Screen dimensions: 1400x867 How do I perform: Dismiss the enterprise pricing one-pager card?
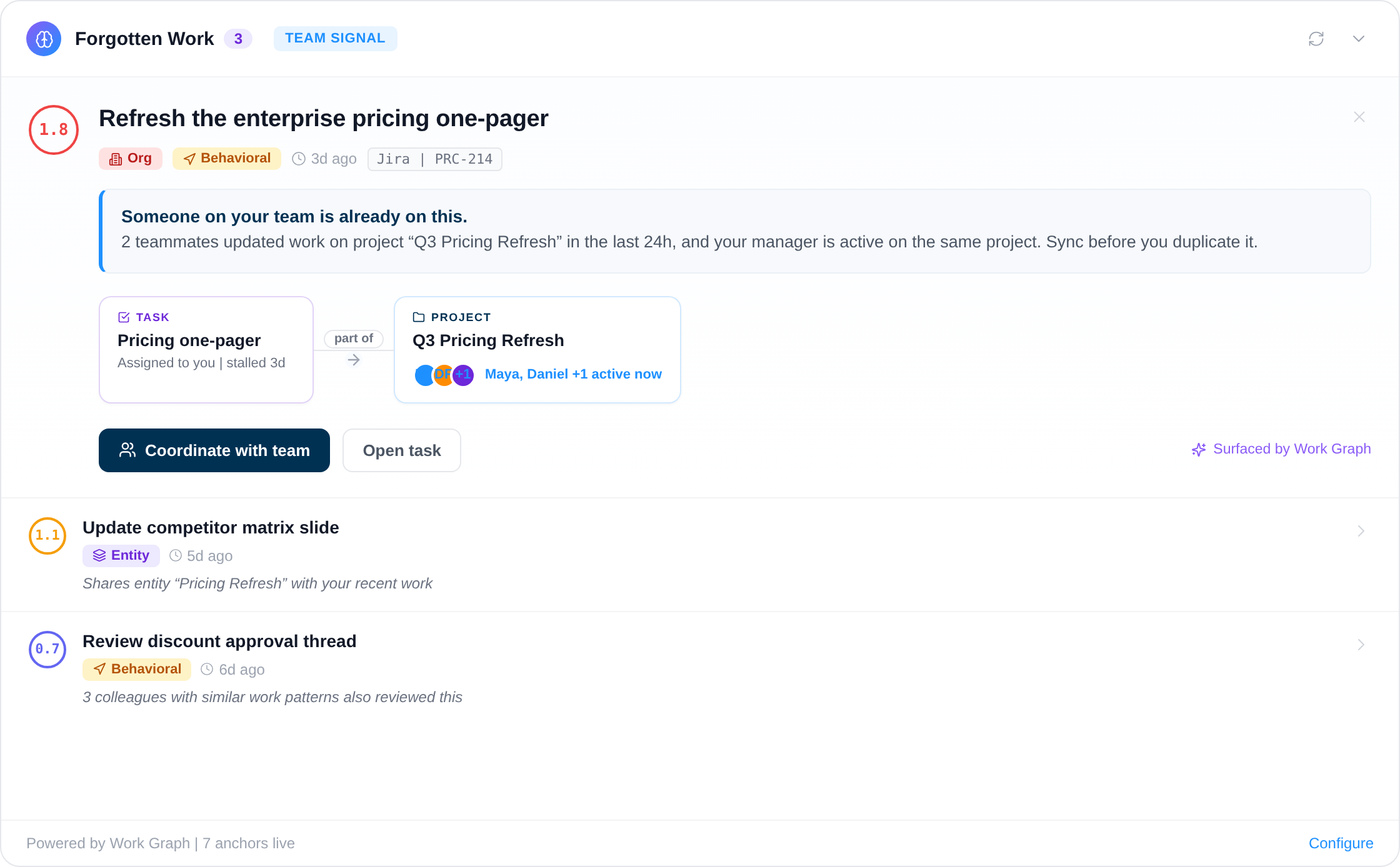click(1359, 117)
